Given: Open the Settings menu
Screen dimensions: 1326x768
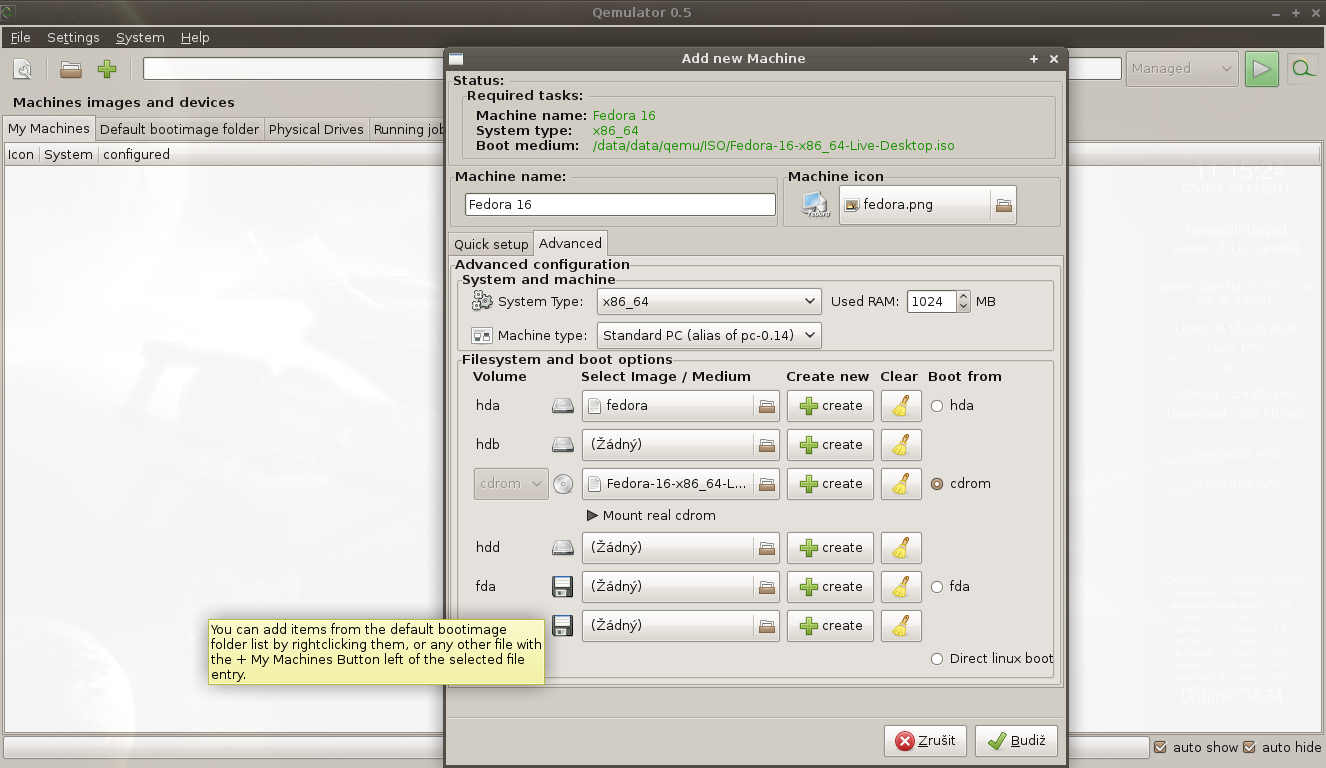Looking at the screenshot, I should (x=73, y=38).
